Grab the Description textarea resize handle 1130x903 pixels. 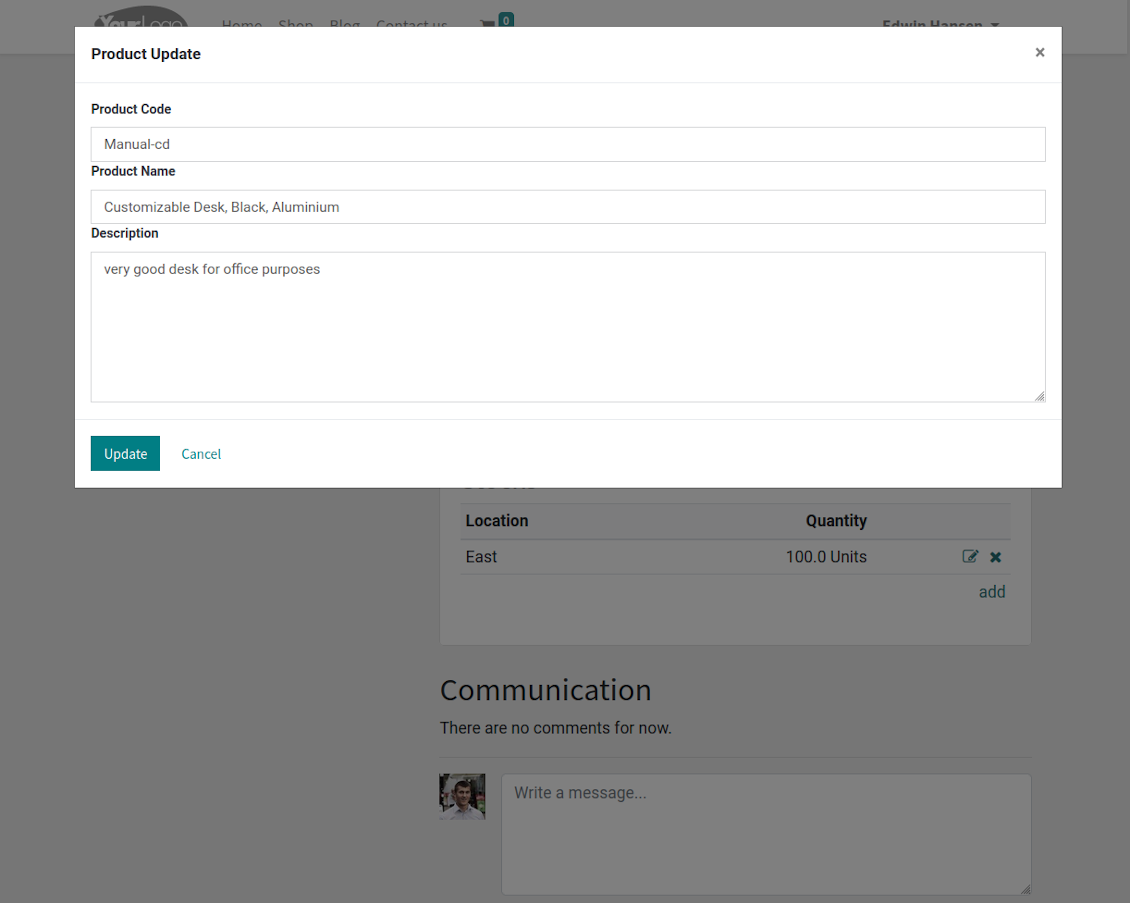tap(1039, 396)
